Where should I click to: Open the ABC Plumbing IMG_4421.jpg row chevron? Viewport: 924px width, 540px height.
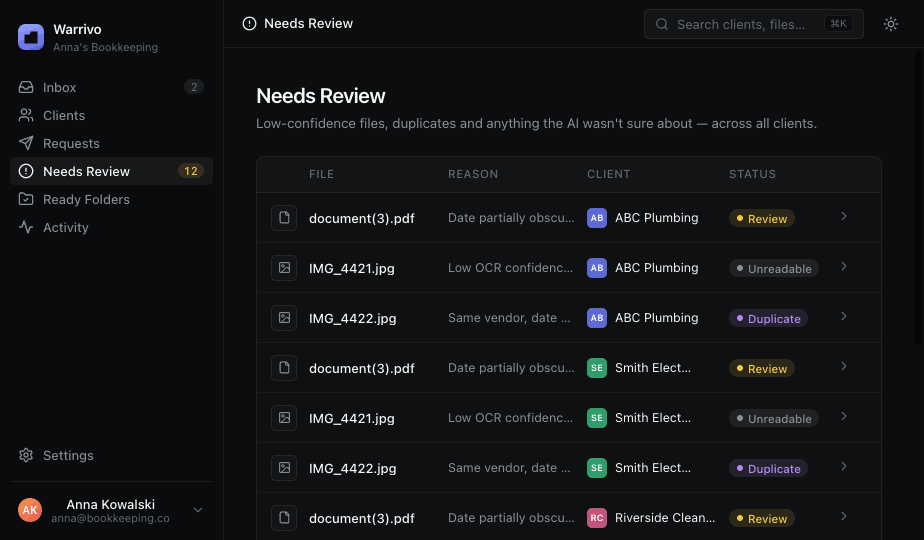click(x=844, y=266)
